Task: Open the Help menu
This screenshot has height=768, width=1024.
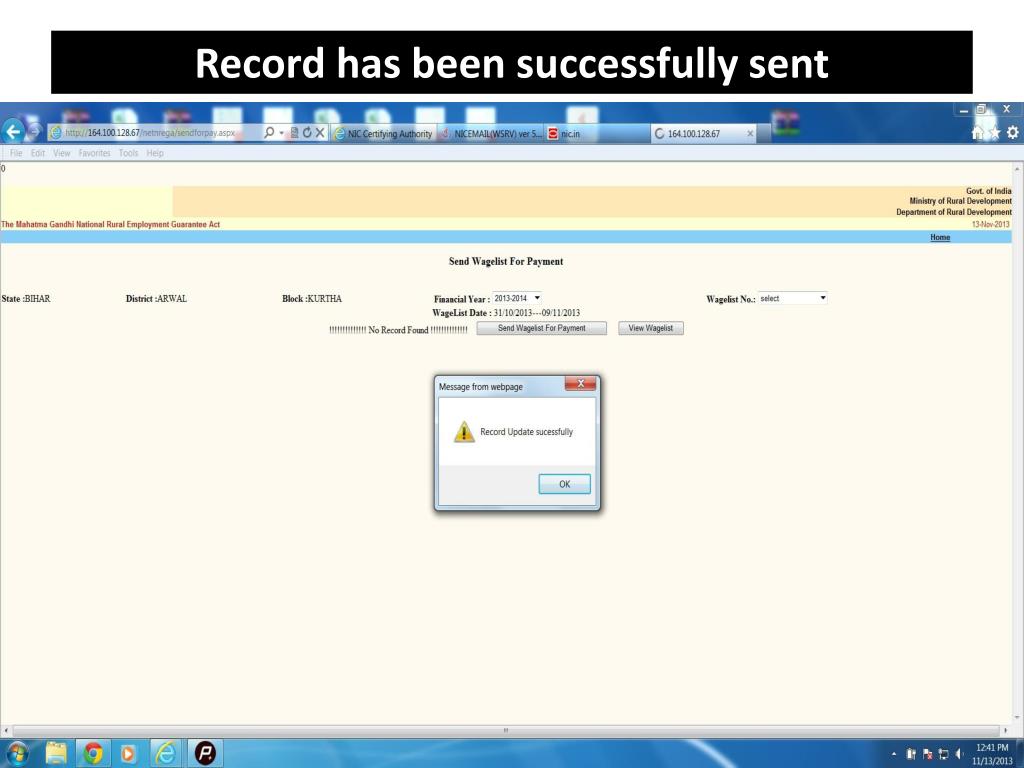Action: (x=155, y=153)
